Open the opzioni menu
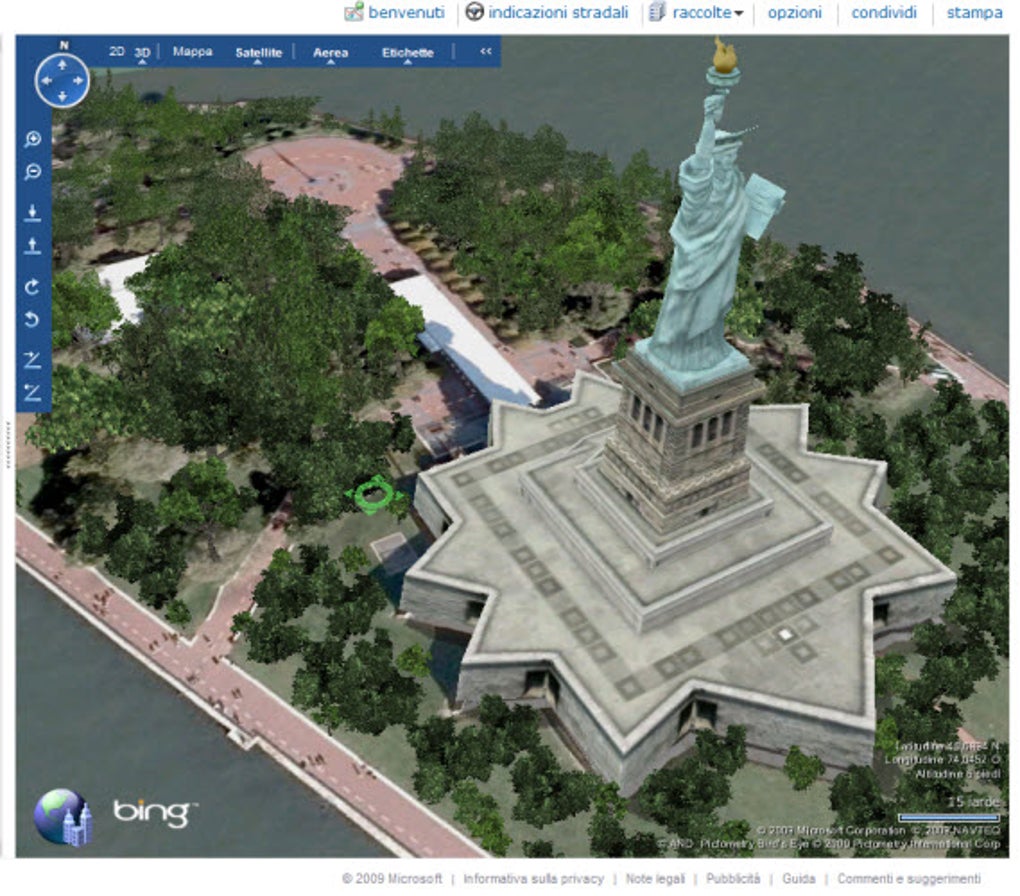The image size is (1020, 896). [x=794, y=12]
